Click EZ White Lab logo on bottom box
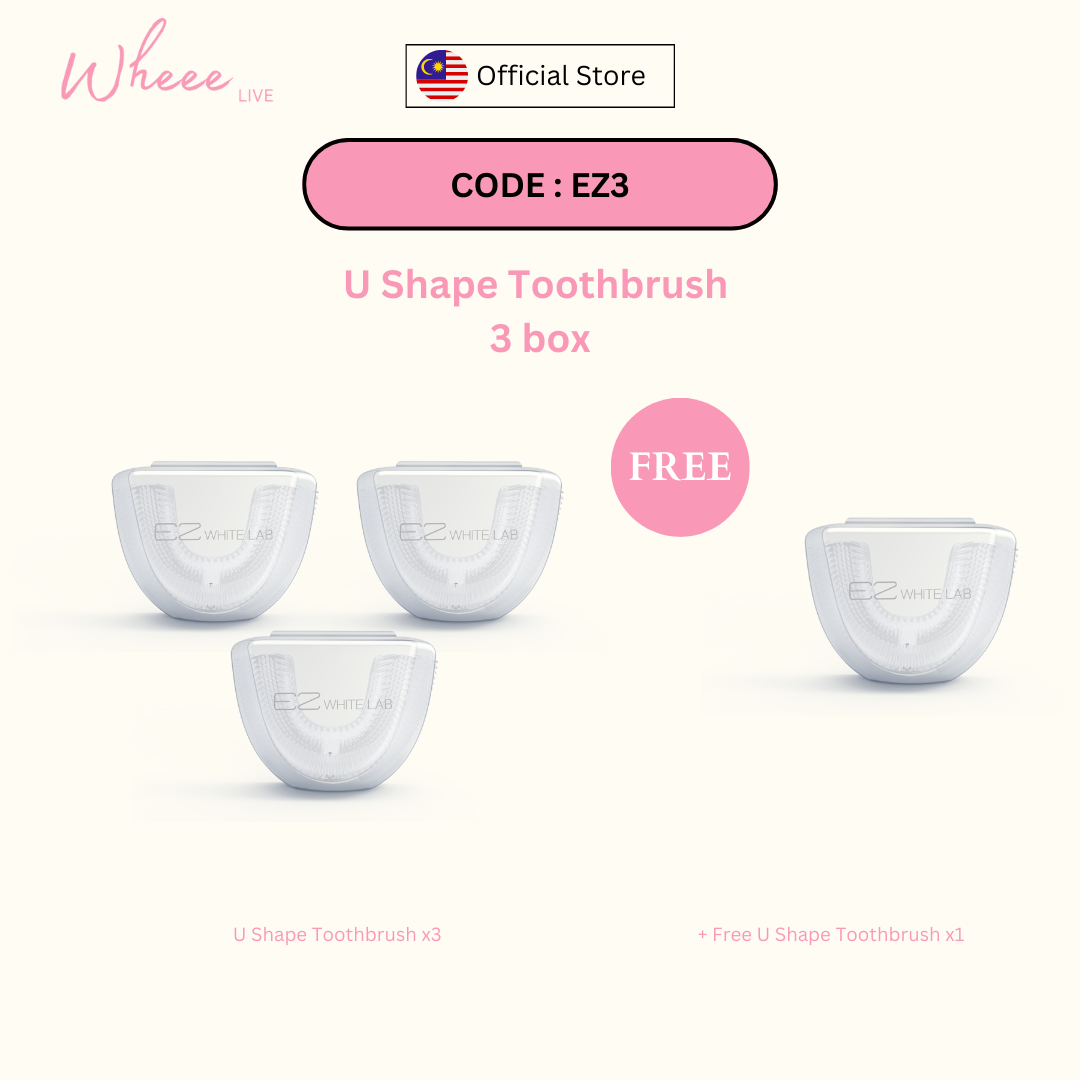This screenshot has height=1080, width=1080. 333,703
